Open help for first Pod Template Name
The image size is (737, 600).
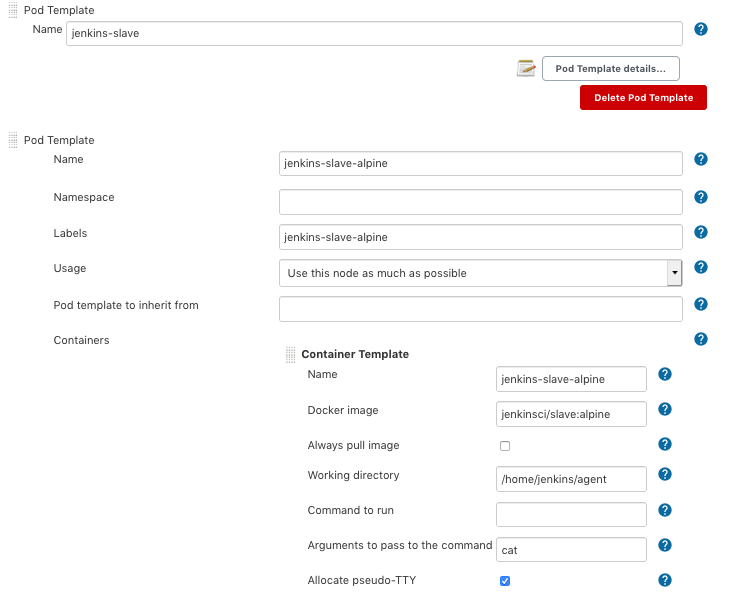coord(700,29)
